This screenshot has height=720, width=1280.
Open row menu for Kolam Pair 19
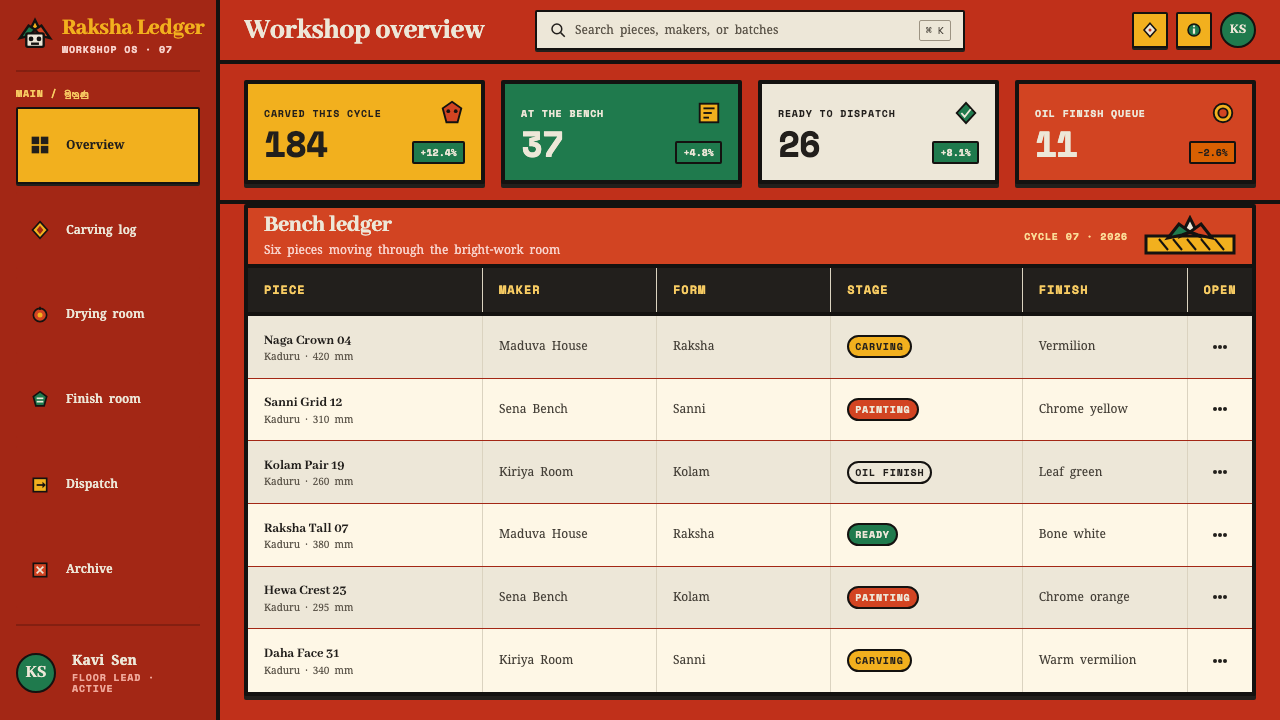pos(1220,472)
